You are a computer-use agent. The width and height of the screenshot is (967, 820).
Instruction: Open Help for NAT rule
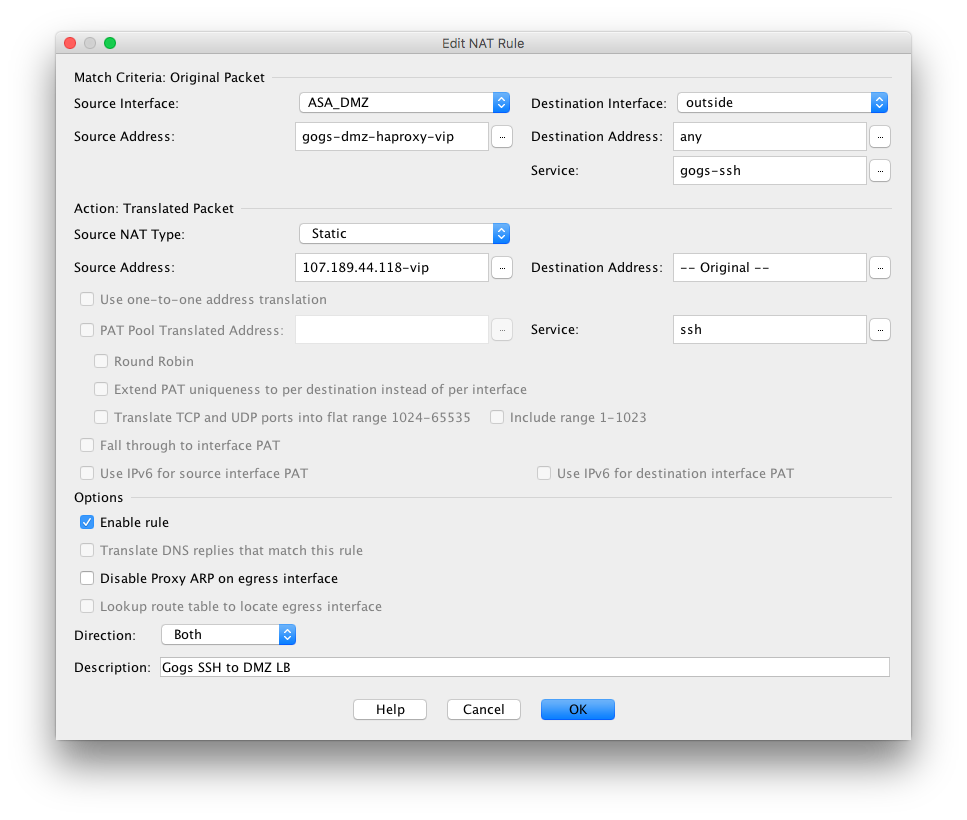[x=390, y=709]
